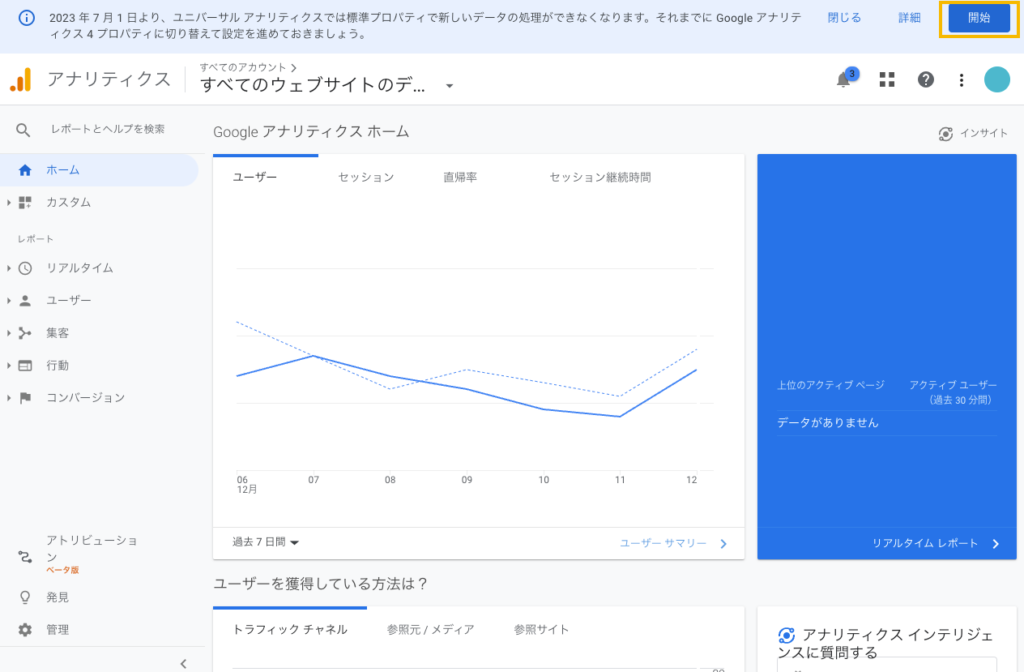Click the notifications bell icon
The width and height of the screenshot is (1024, 672).
844,80
